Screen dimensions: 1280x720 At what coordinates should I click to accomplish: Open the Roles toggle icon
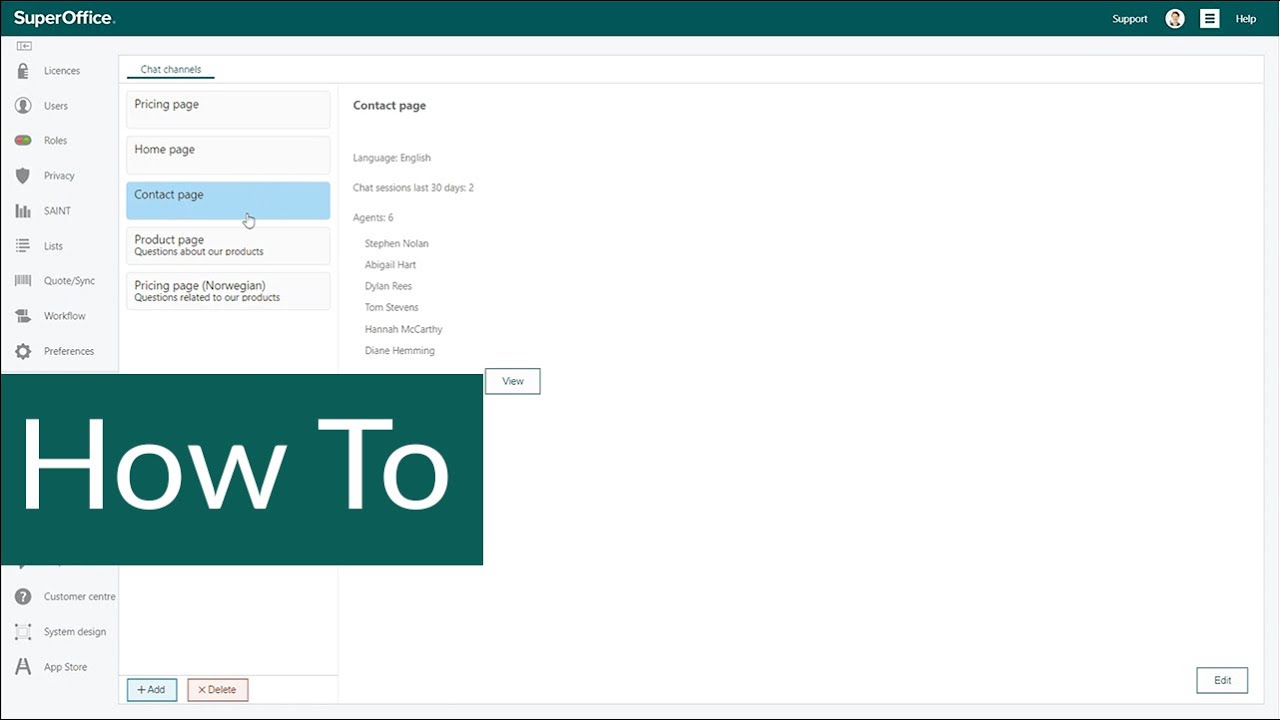coord(23,141)
